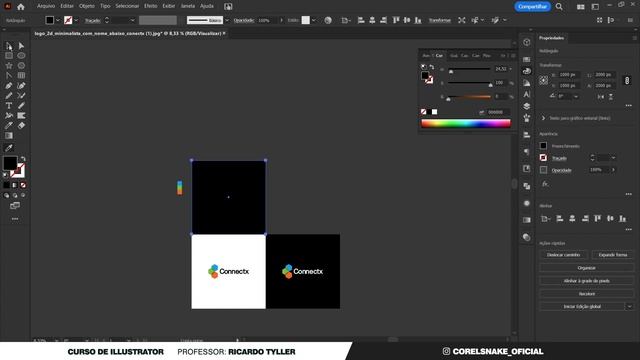The width and height of the screenshot is (640, 360).
Task: Open the Arquivo menu
Action: pyautogui.click(x=46, y=6)
